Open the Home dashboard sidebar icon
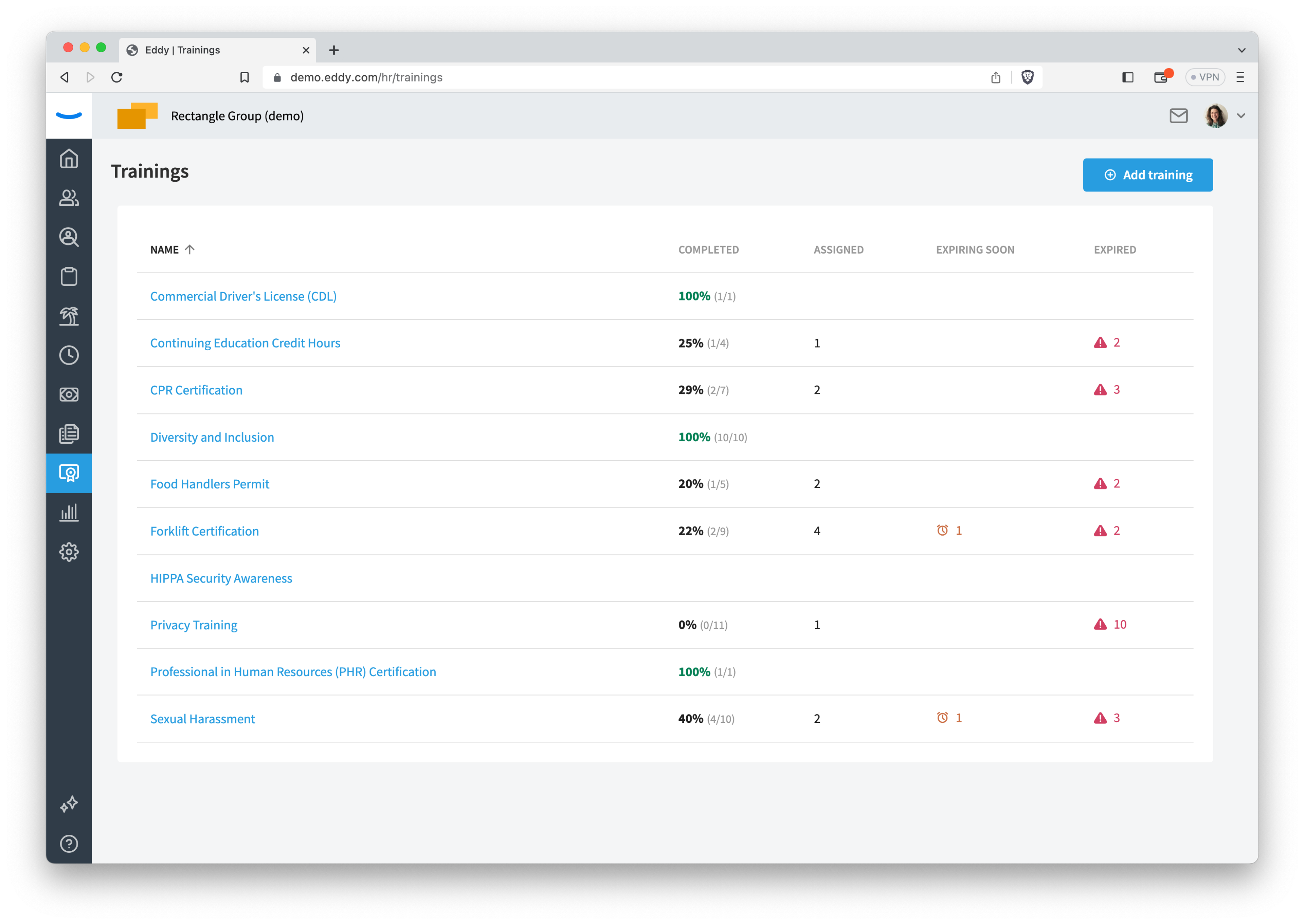Viewport: 1304px width, 924px height. 69,158
